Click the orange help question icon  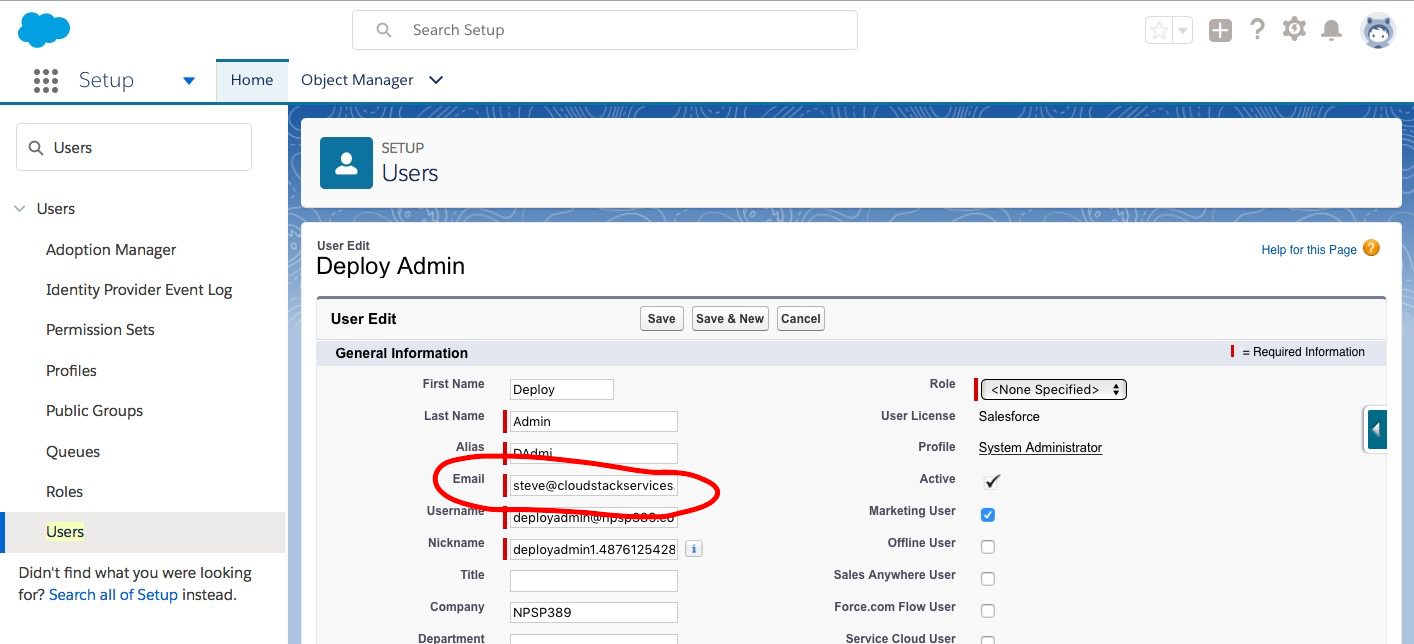pos(1371,248)
